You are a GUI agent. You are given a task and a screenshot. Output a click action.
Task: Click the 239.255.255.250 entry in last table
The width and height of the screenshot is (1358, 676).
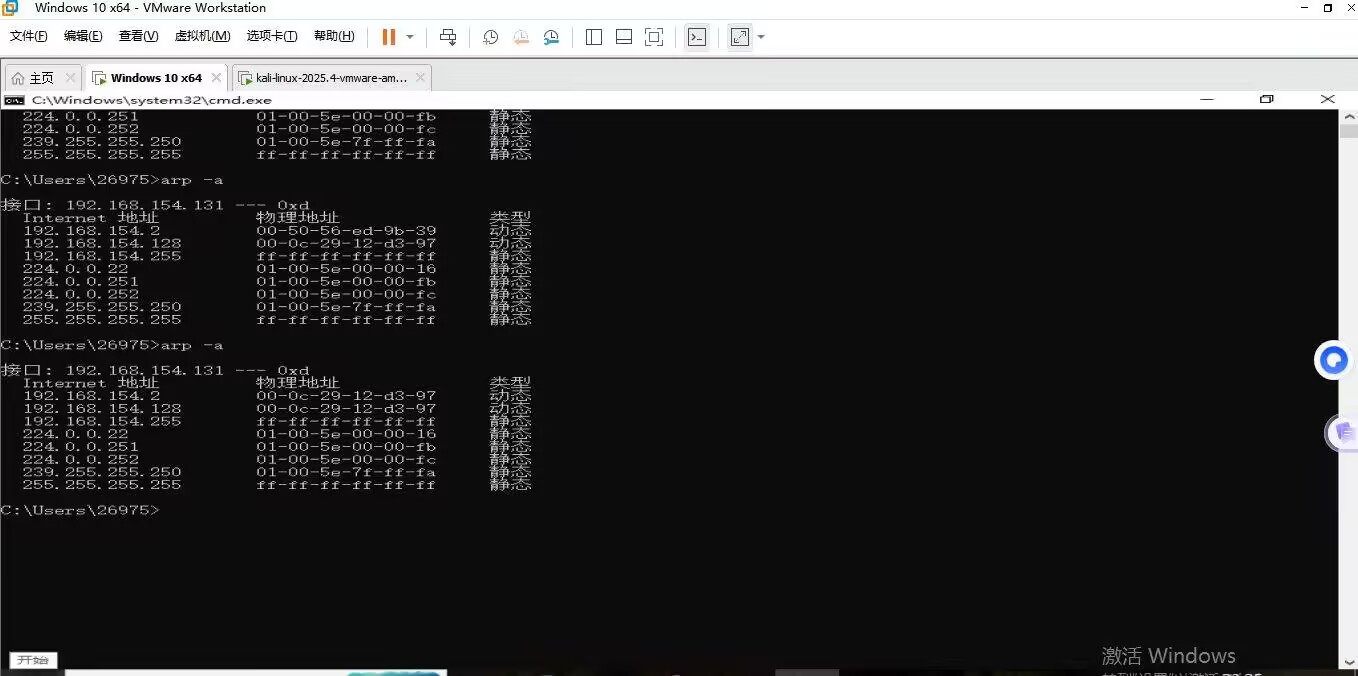[102, 472]
